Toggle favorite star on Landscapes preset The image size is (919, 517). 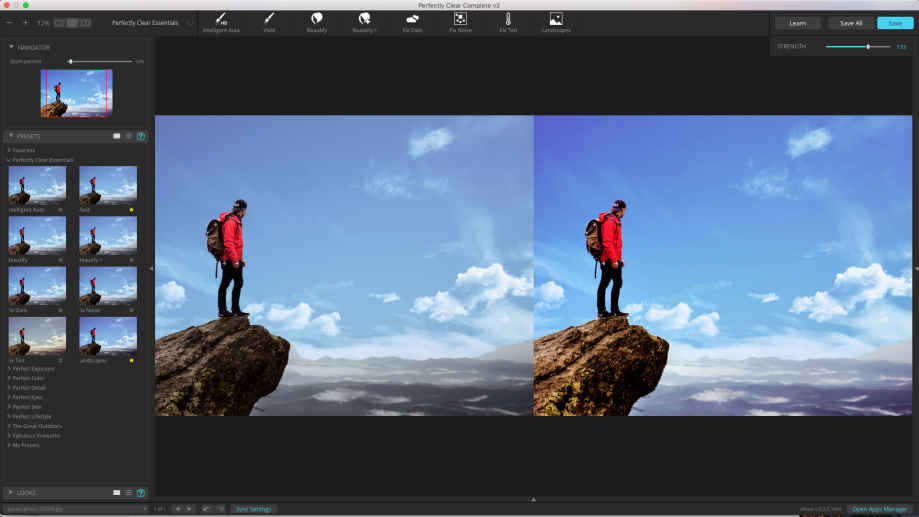tap(131, 359)
